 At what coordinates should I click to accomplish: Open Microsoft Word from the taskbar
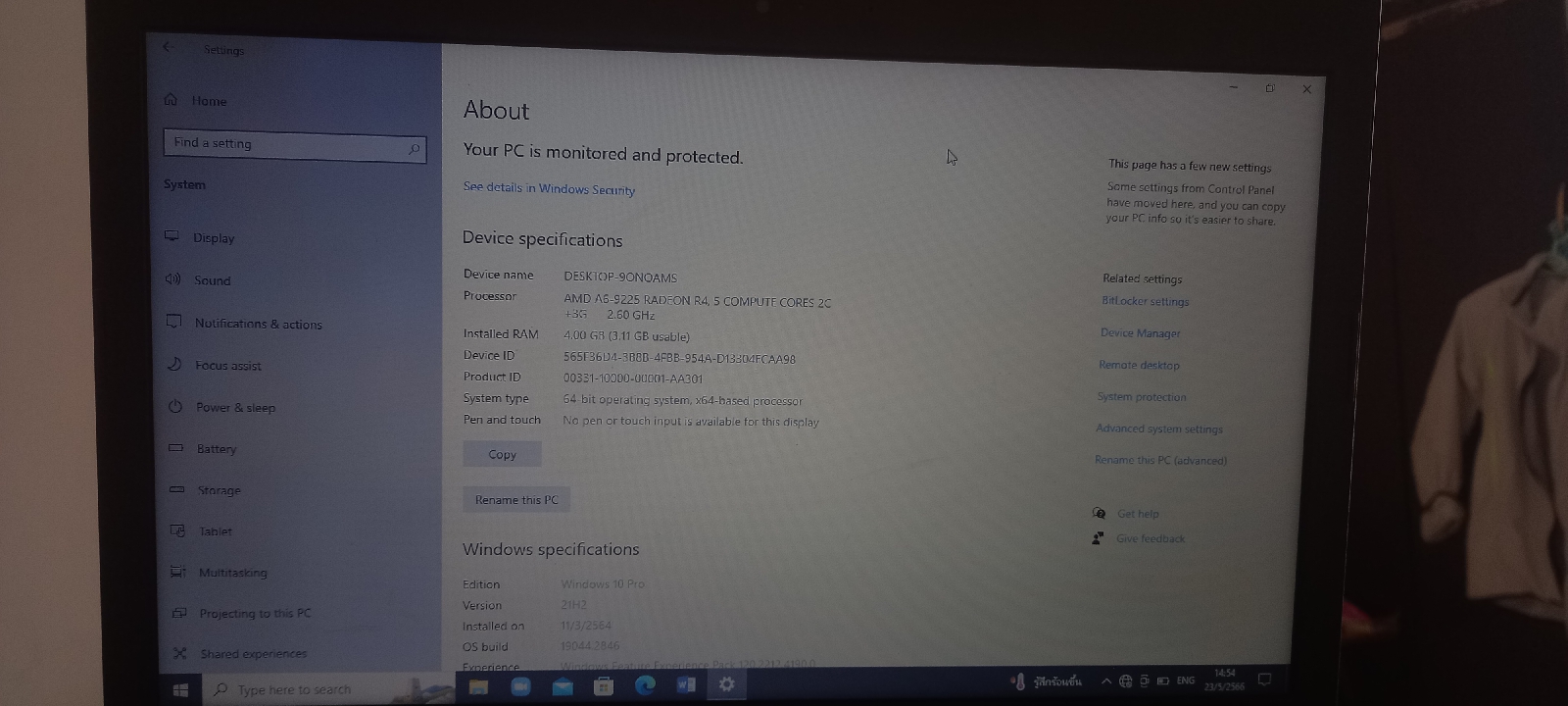[685, 684]
